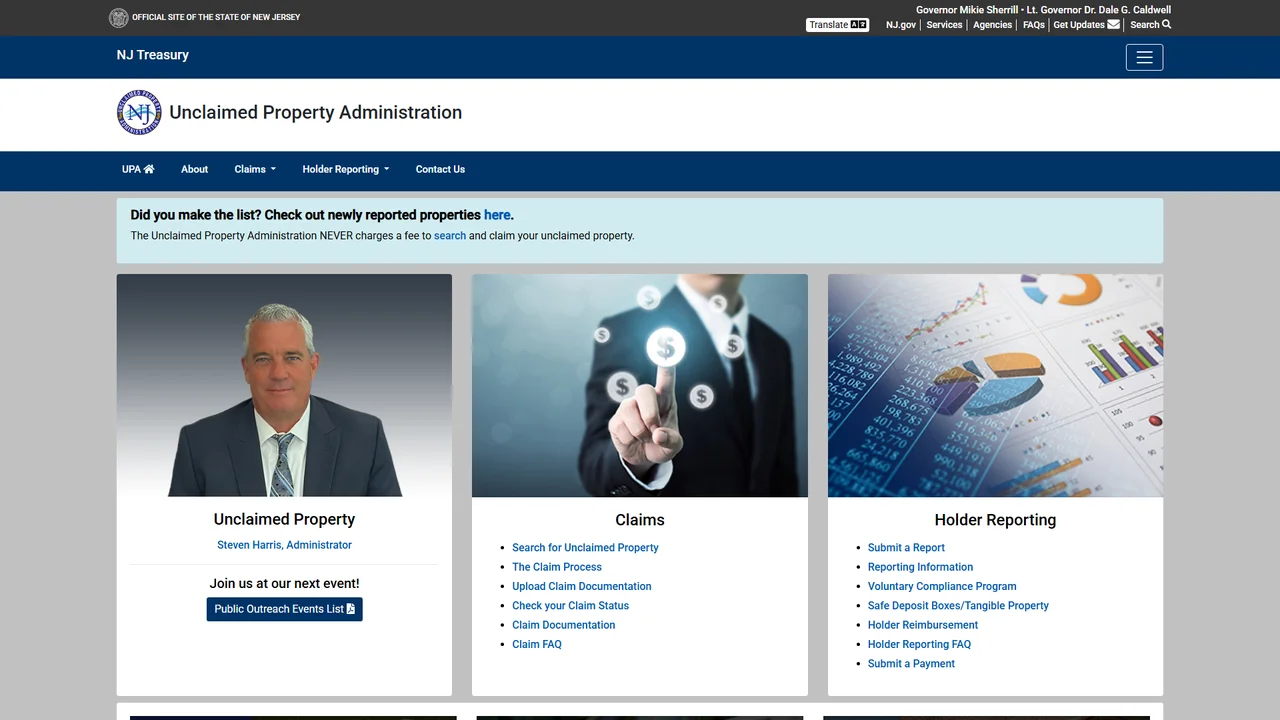
Task: Click the 'here' newly reported properties link
Action: pyautogui.click(x=497, y=215)
